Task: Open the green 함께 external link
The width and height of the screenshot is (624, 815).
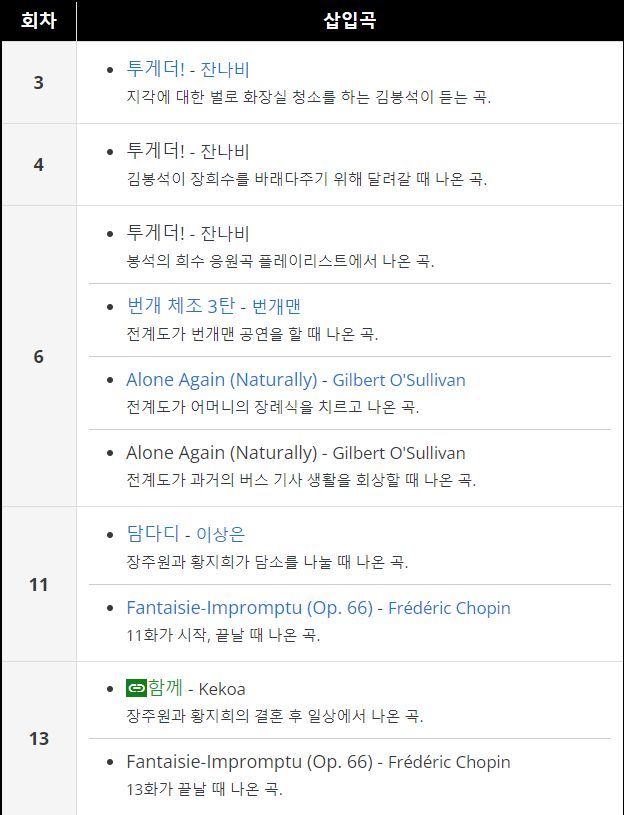Action: (165, 688)
